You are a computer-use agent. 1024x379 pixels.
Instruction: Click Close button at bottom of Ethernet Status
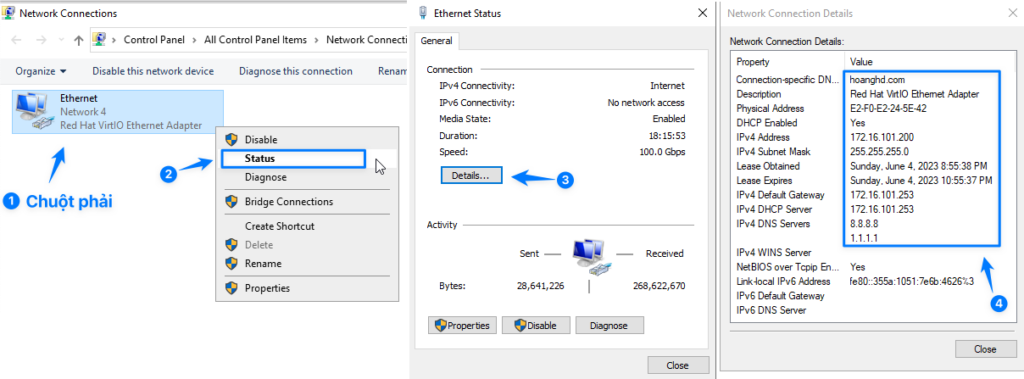click(678, 365)
